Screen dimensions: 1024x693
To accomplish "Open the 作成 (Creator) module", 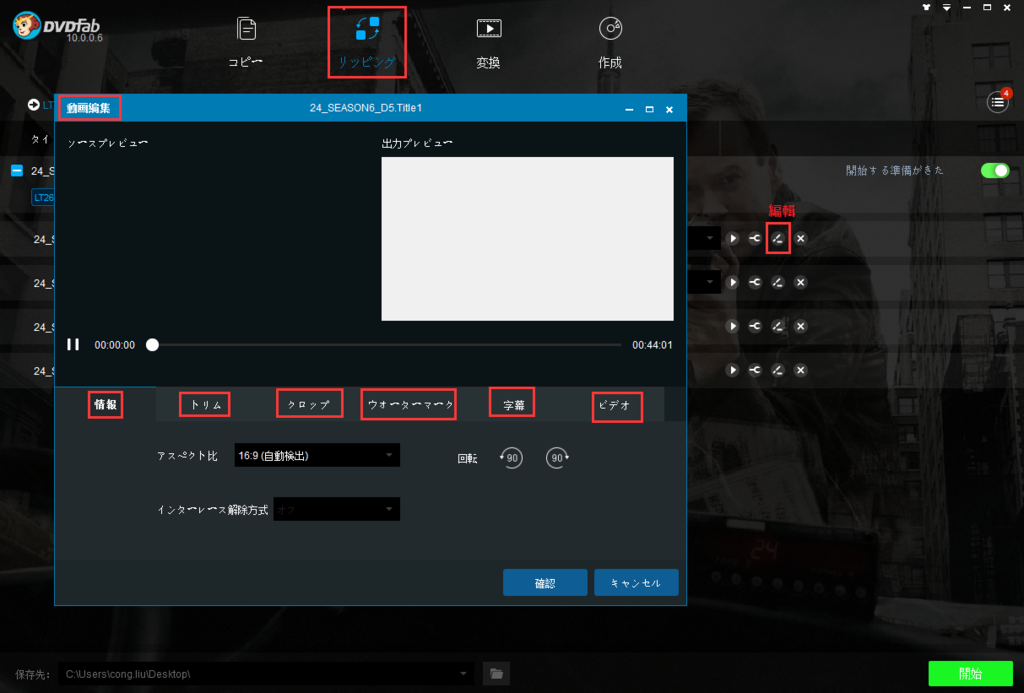I will (x=610, y=42).
